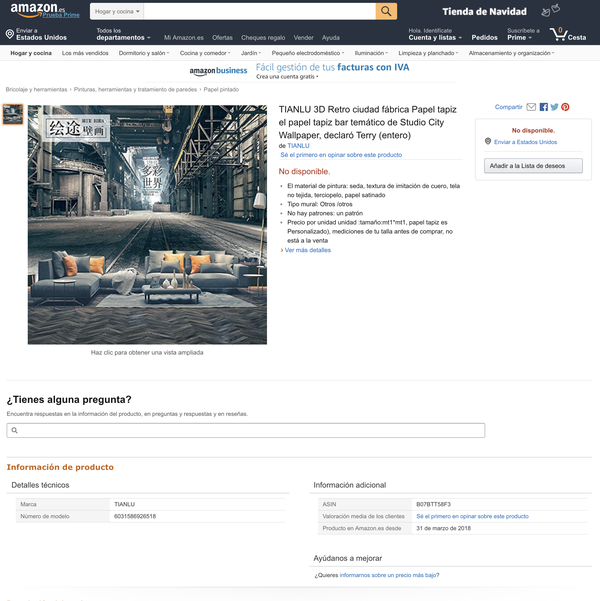Image resolution: width=600 pixels, height=601 pixels.
Task: Click Bricolaje y herramientas breadcrumb
Action: [x=36, y=89]
